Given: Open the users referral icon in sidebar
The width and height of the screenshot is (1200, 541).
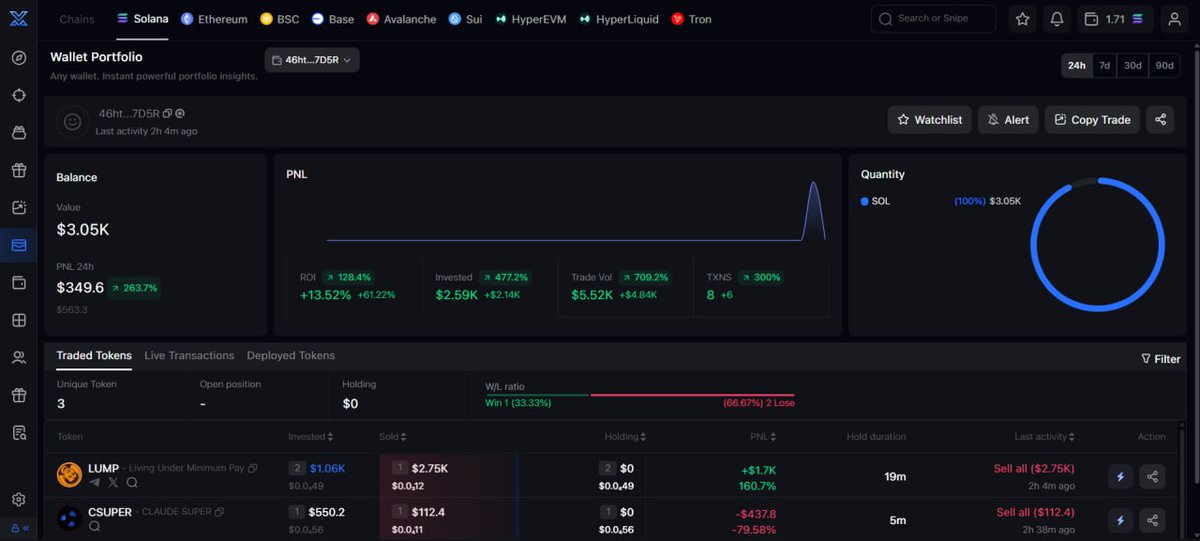Looking at the screenshot, I should click(x=19, y=357).
